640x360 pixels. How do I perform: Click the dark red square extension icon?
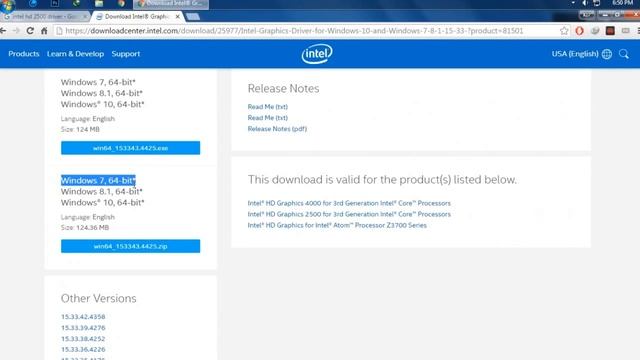point(610,31)
